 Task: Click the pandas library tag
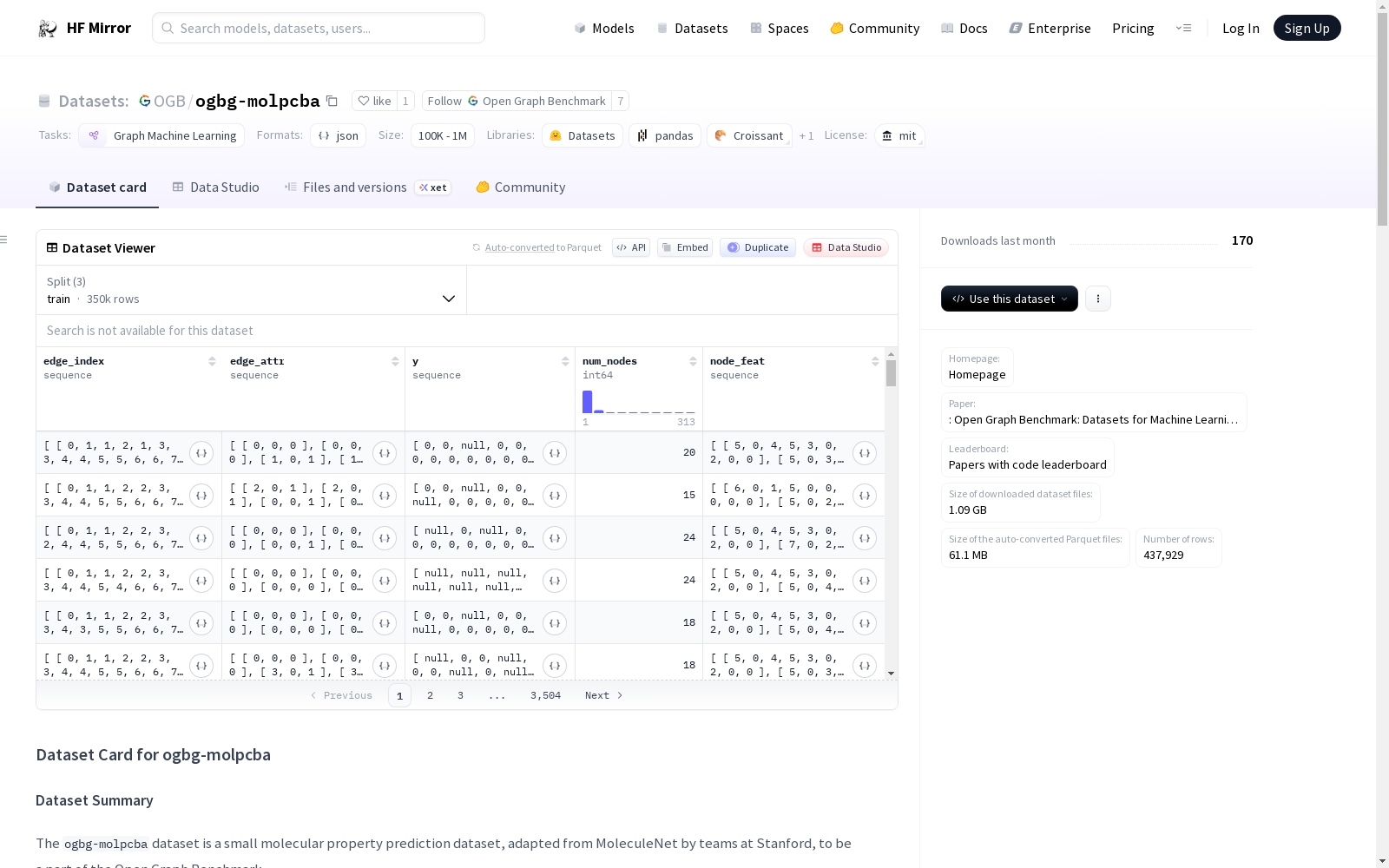coord(665,135)
